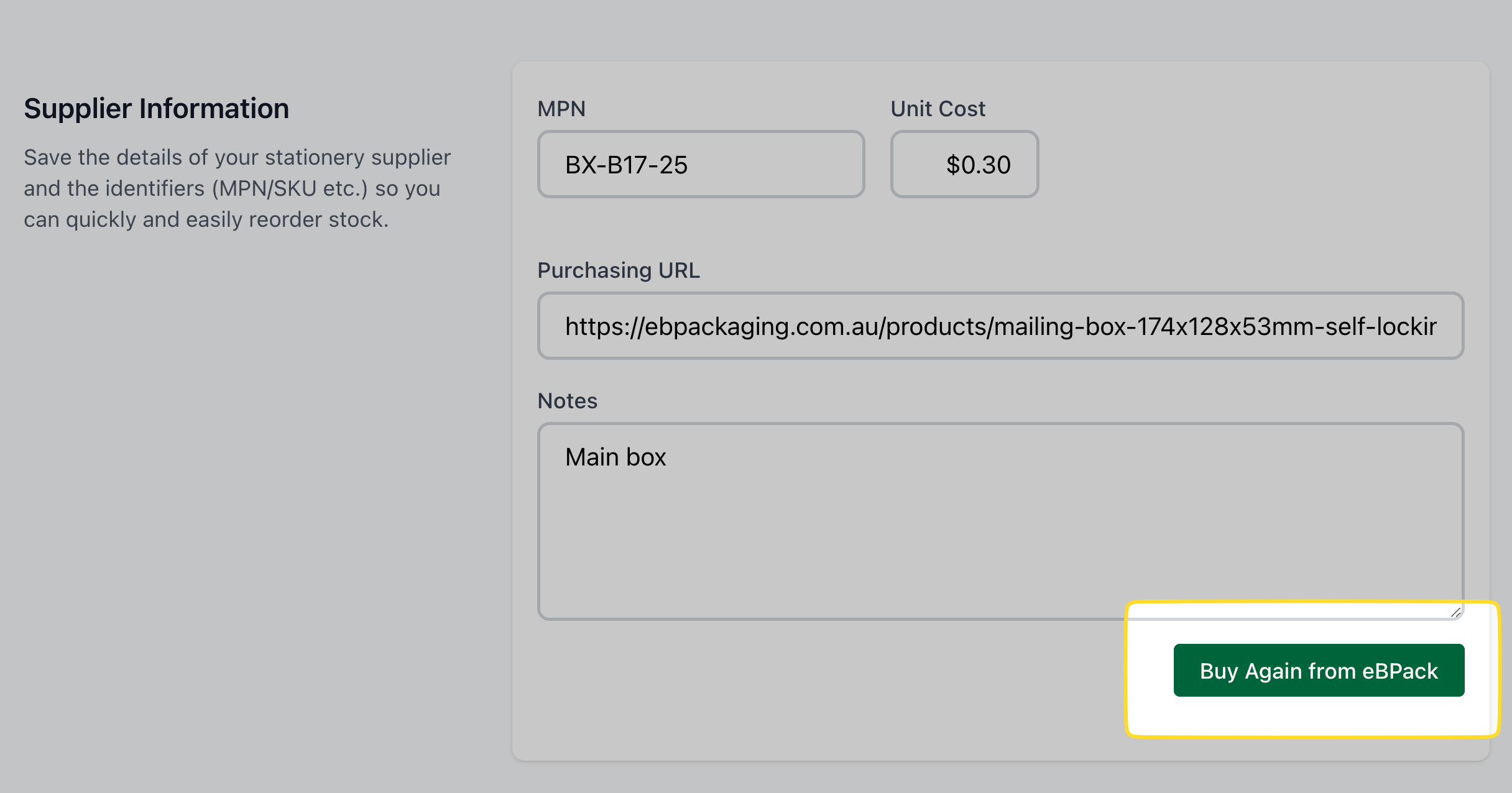Click the MPN field label

click(x=561, y=109)
